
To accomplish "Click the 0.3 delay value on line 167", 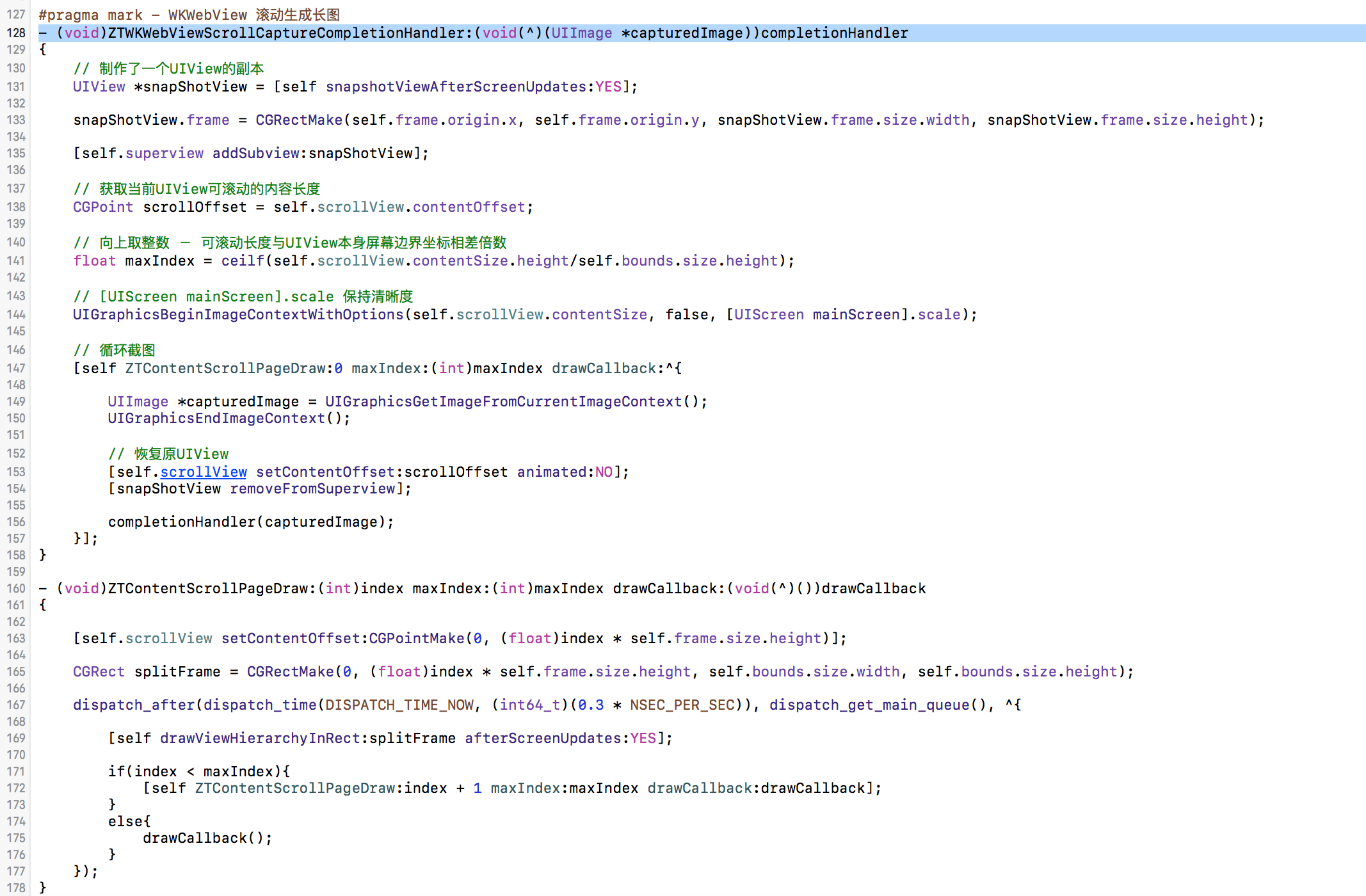I will pyautogui.click(x=591, y=705).
